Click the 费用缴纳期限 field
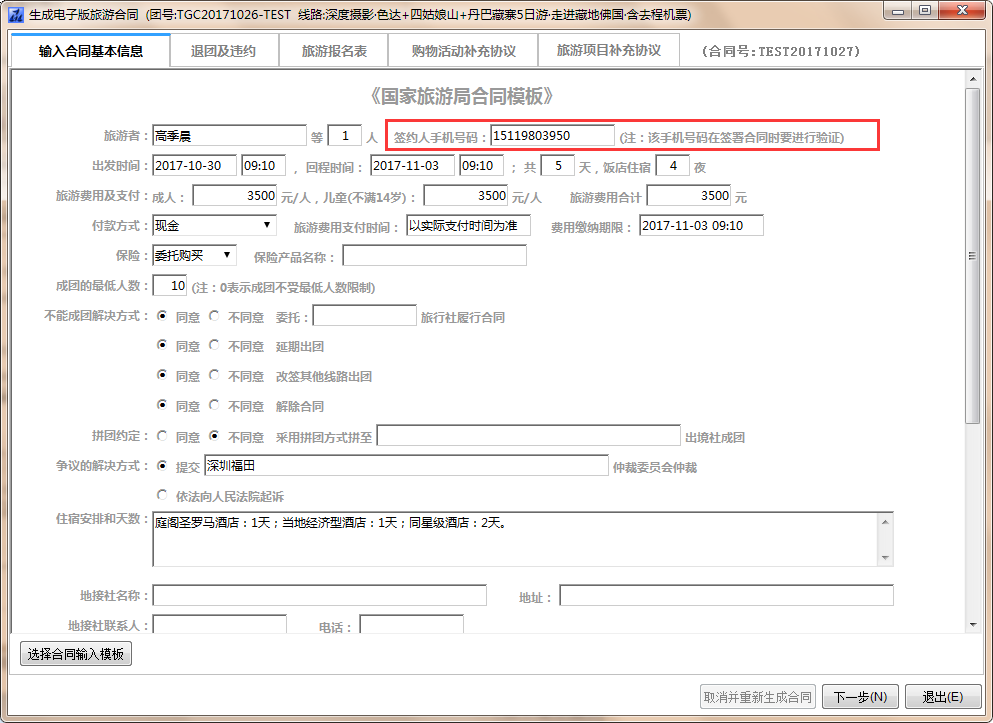Image resolution: width=993 pixels, height=723 pixels. coord(702,225)
